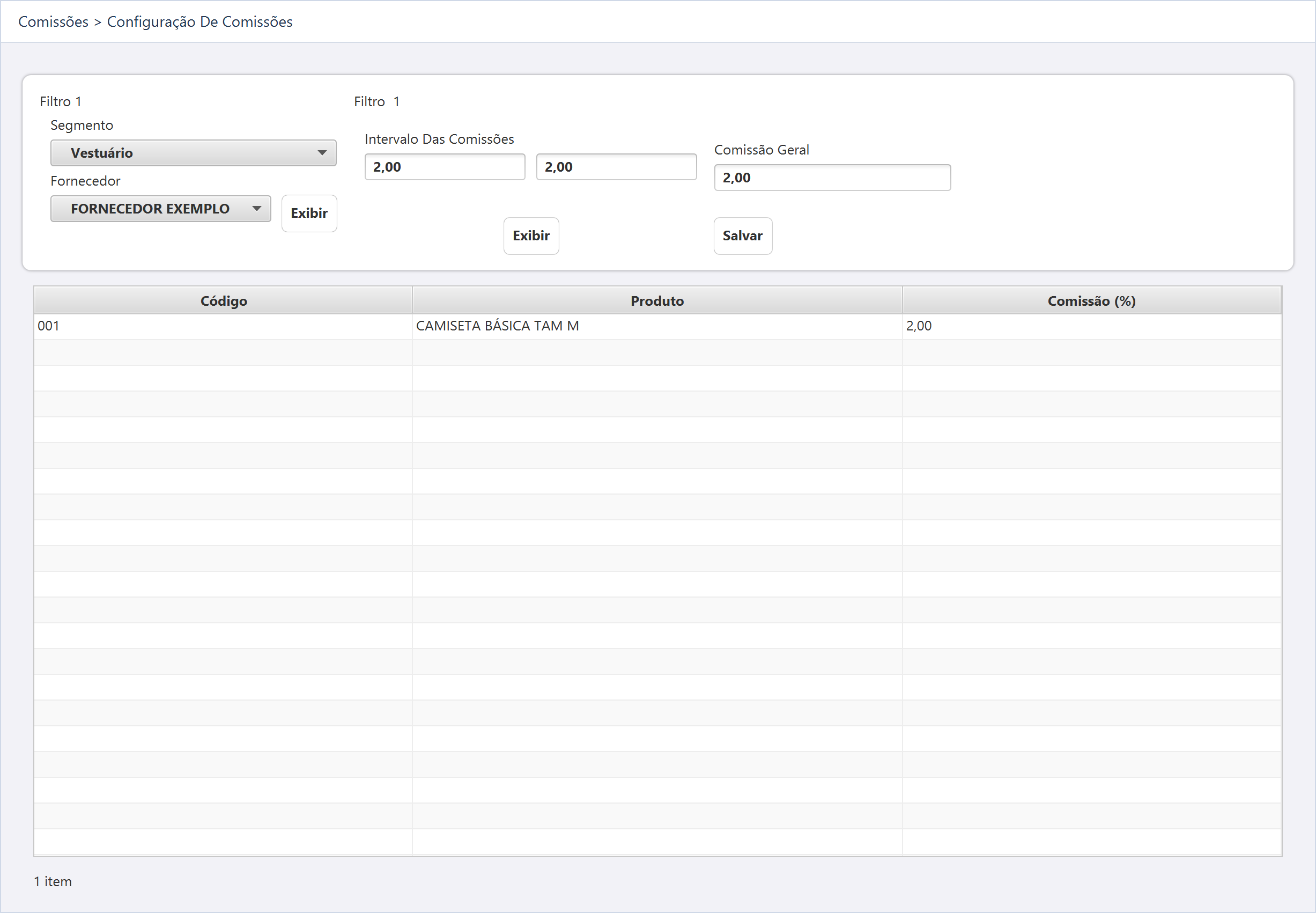Focus the first Intervalo Das Comissões field
This screenshot has height=913, width=1316.
(x=445, y=167)
